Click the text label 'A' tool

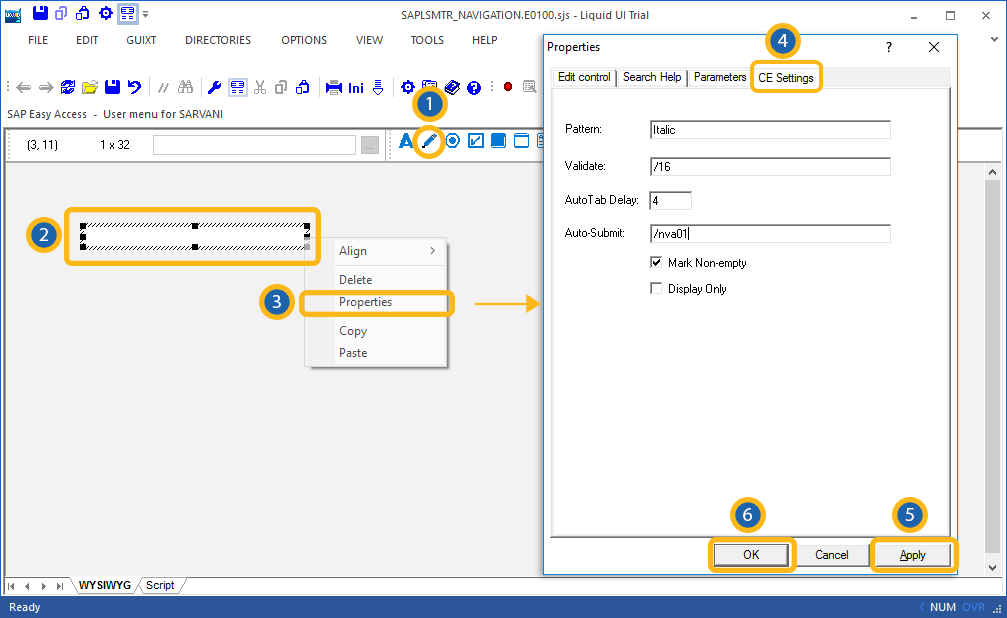pos(405,141)
